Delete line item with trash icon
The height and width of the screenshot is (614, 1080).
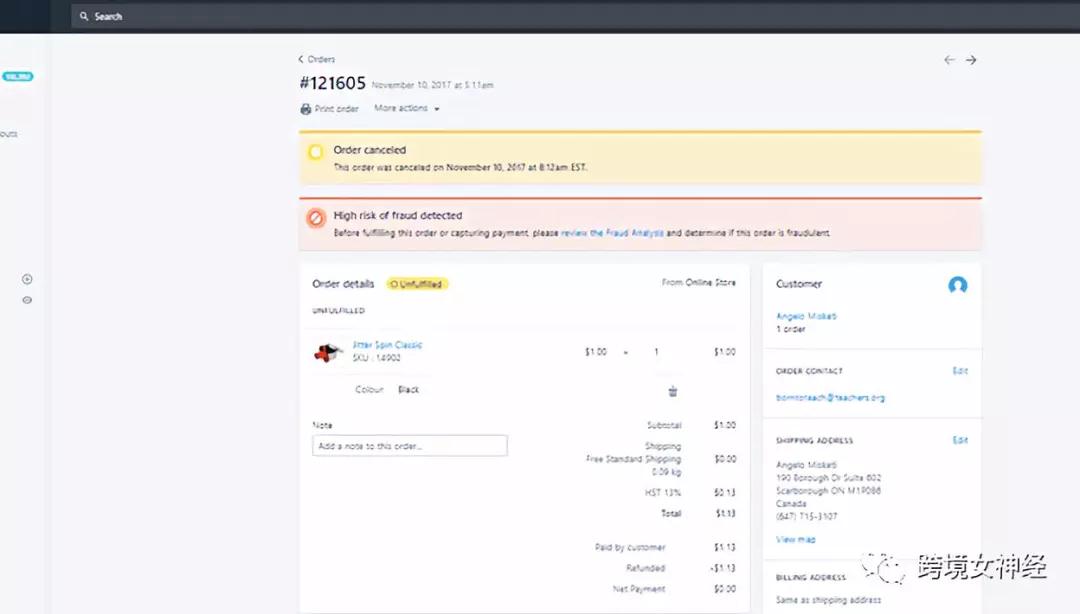[673, 391]
